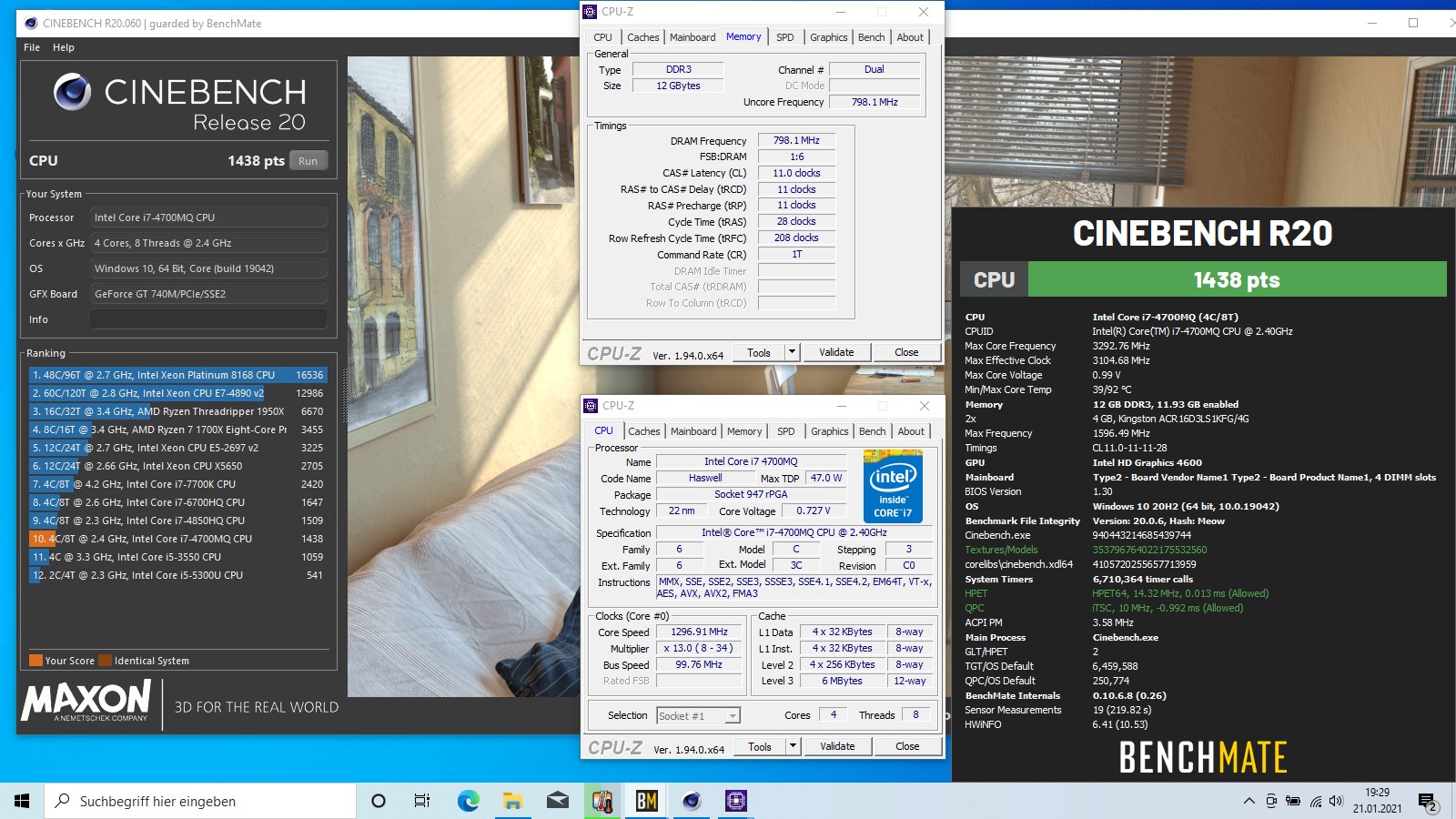Launch Microsoft Edge from the taskbar
Viewport: 1456px width, 819px height.
(x=468, y=801)
